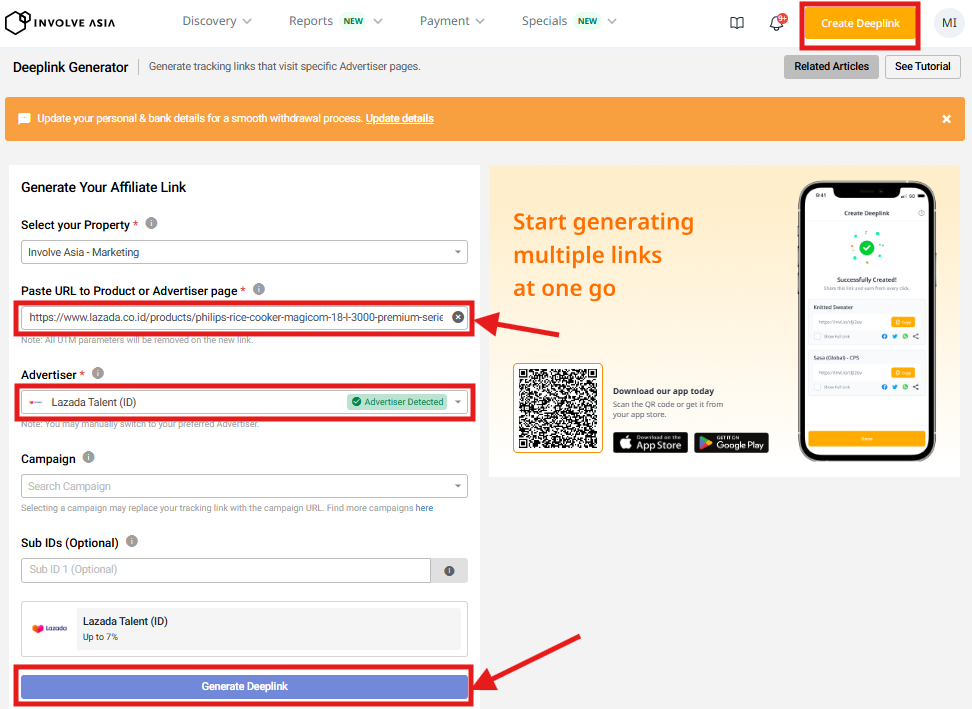Click the Sub ID 1 input field

[225, 570]
